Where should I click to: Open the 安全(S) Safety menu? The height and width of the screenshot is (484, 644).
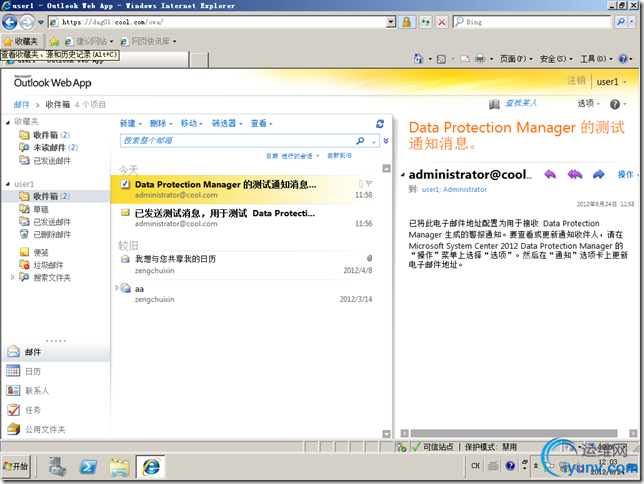[x=556, y=59]
